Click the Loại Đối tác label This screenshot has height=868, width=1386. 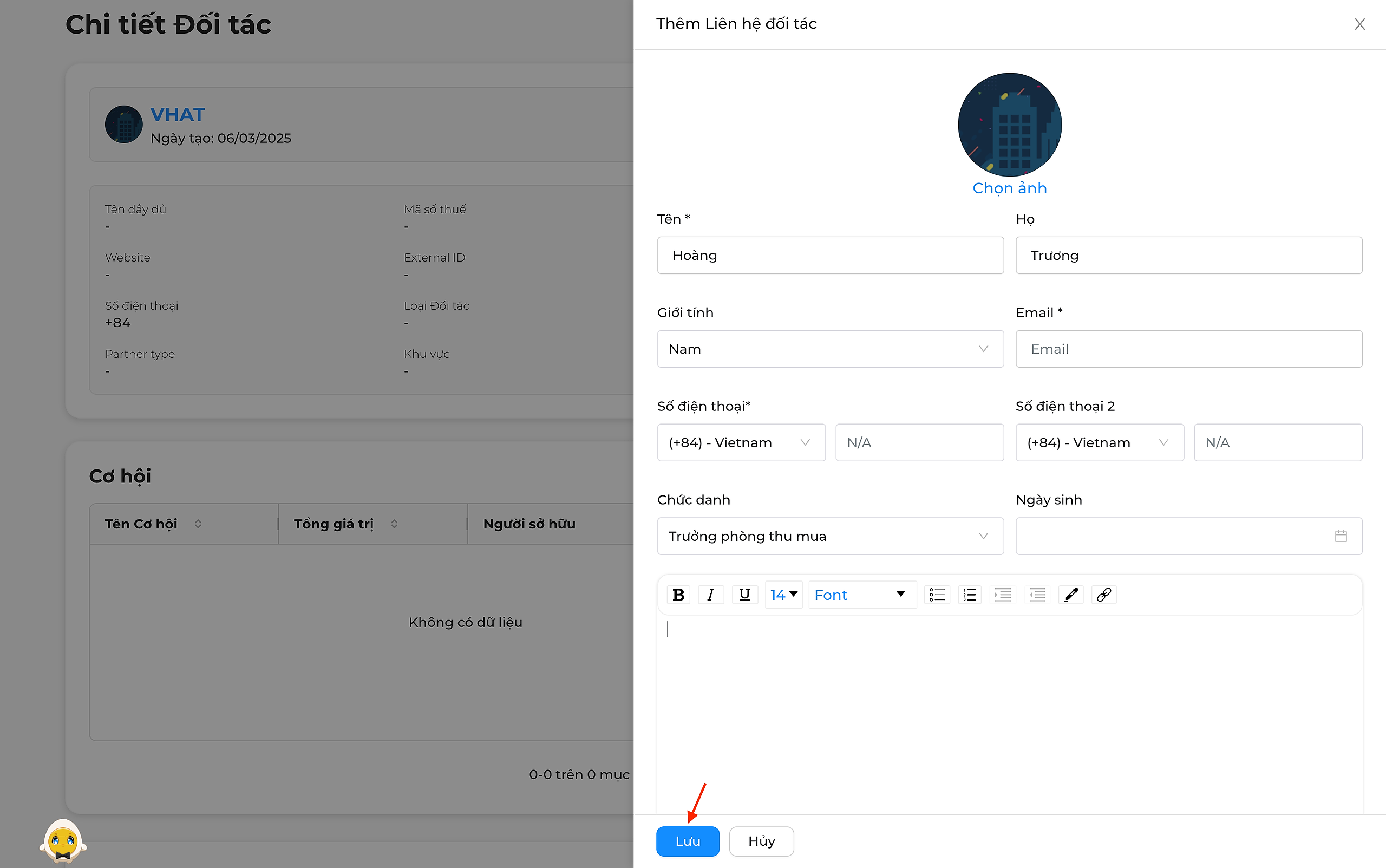tap(437, 306)
